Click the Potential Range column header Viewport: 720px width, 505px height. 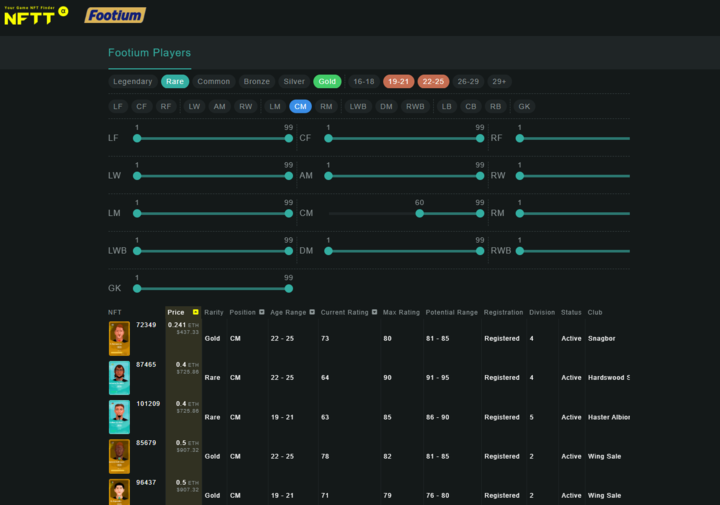point(452,312)
